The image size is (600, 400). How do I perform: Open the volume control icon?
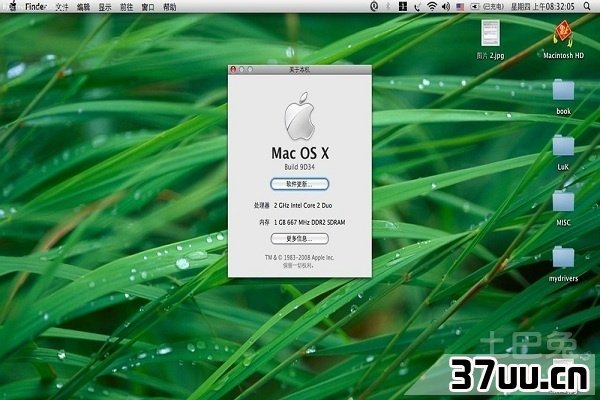point(446,7)
